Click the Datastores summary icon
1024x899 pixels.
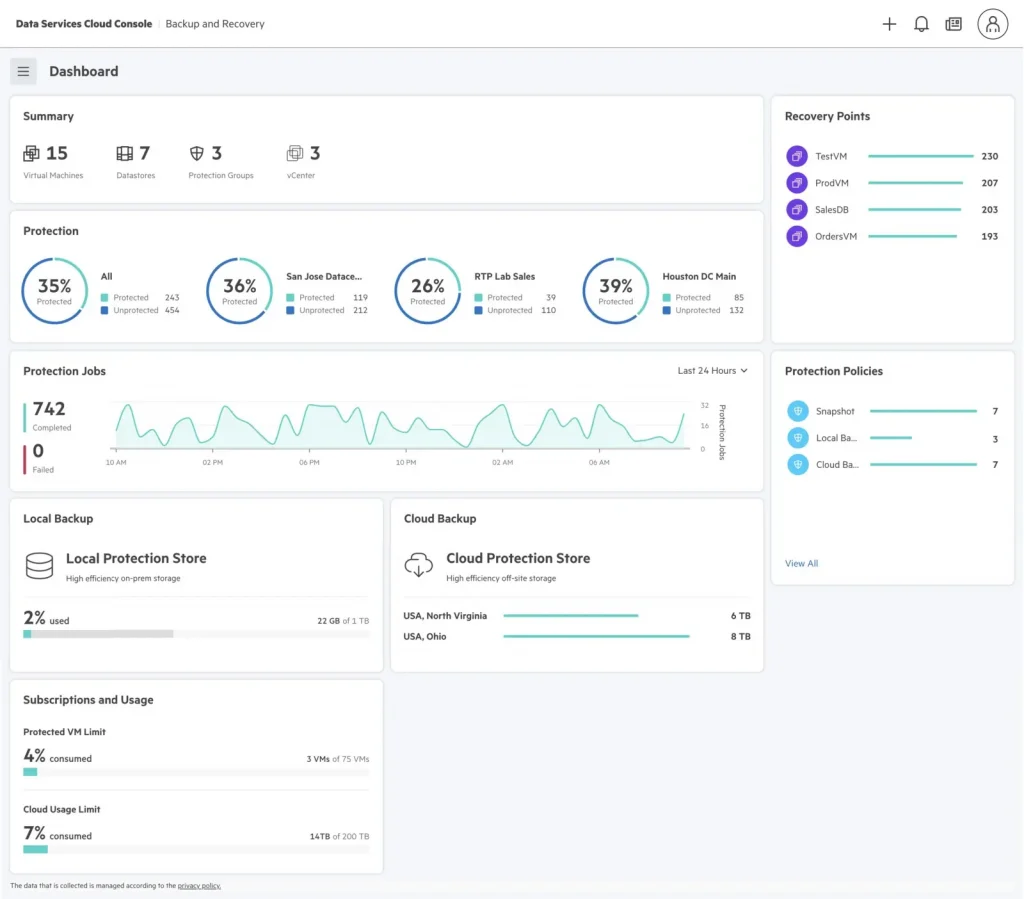pos(124,153)
